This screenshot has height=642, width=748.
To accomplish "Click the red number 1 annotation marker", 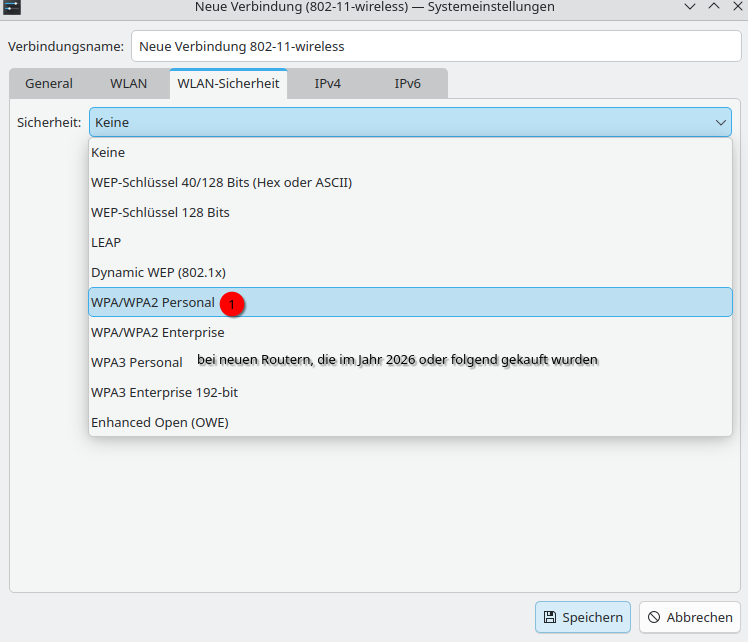I will point(232,303).
